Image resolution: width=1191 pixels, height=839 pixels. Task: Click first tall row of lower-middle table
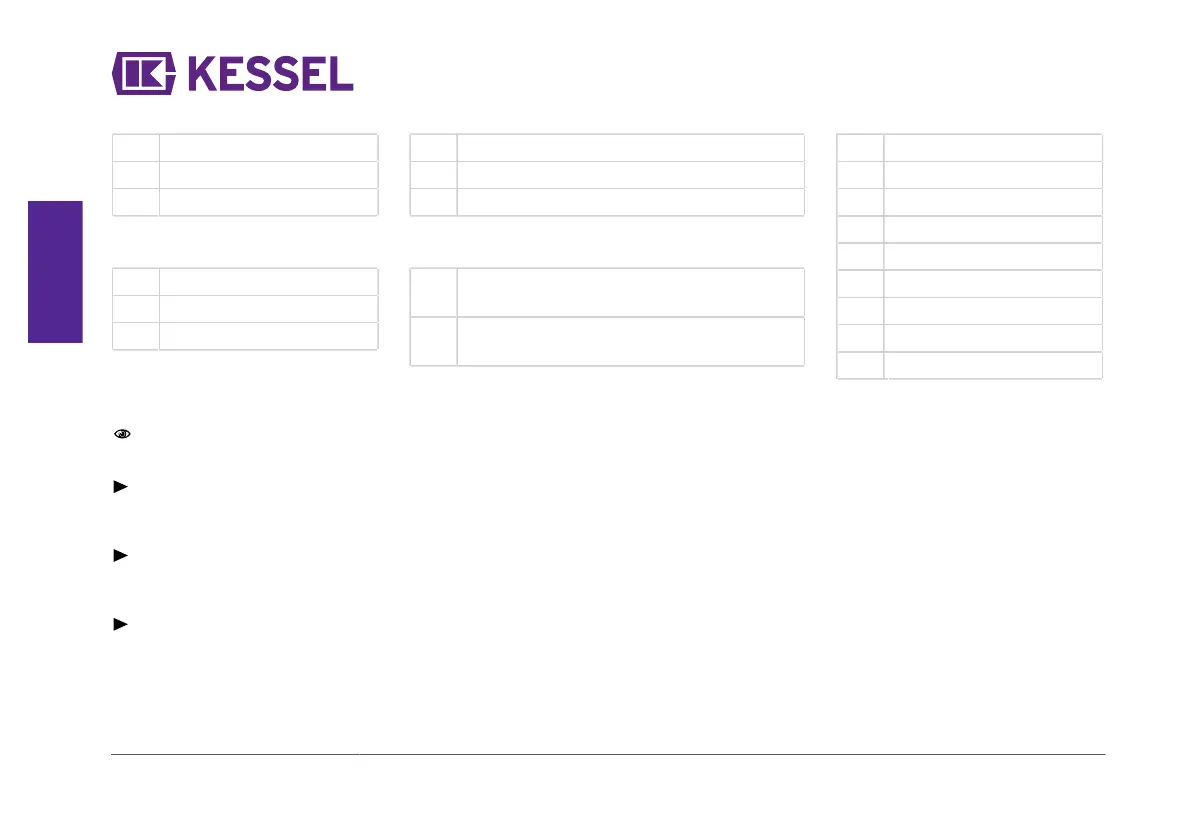click(x=608, y=292)
